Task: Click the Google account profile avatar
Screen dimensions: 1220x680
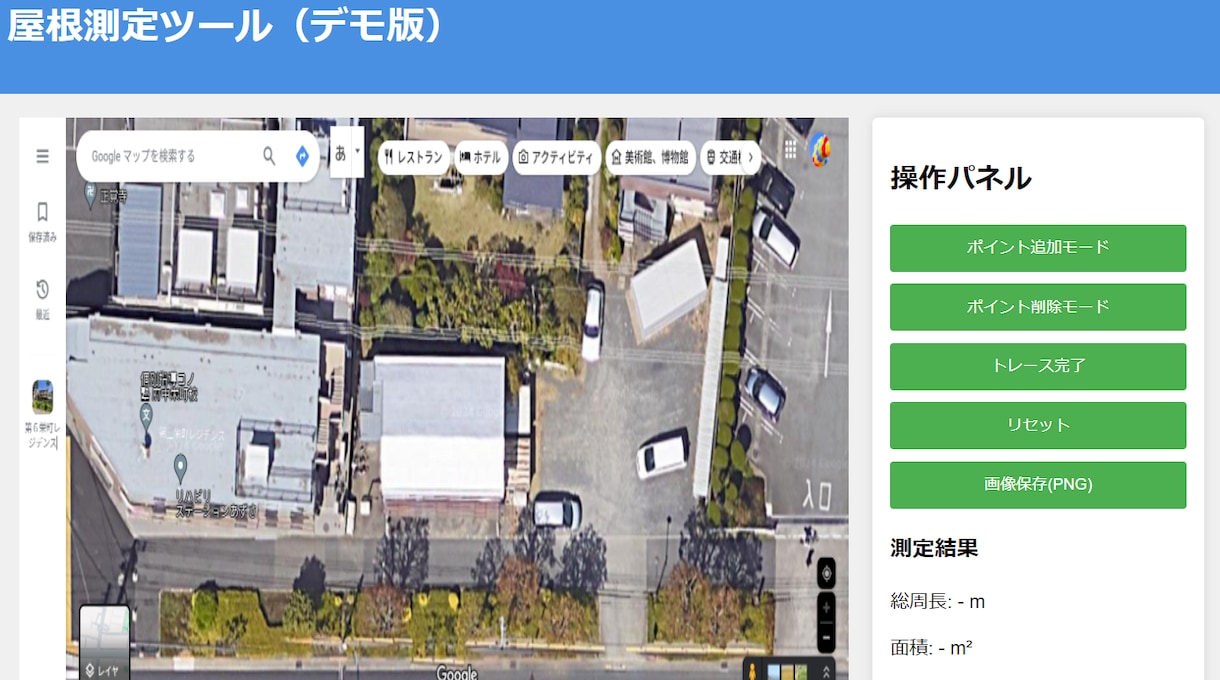Action: 820,150
